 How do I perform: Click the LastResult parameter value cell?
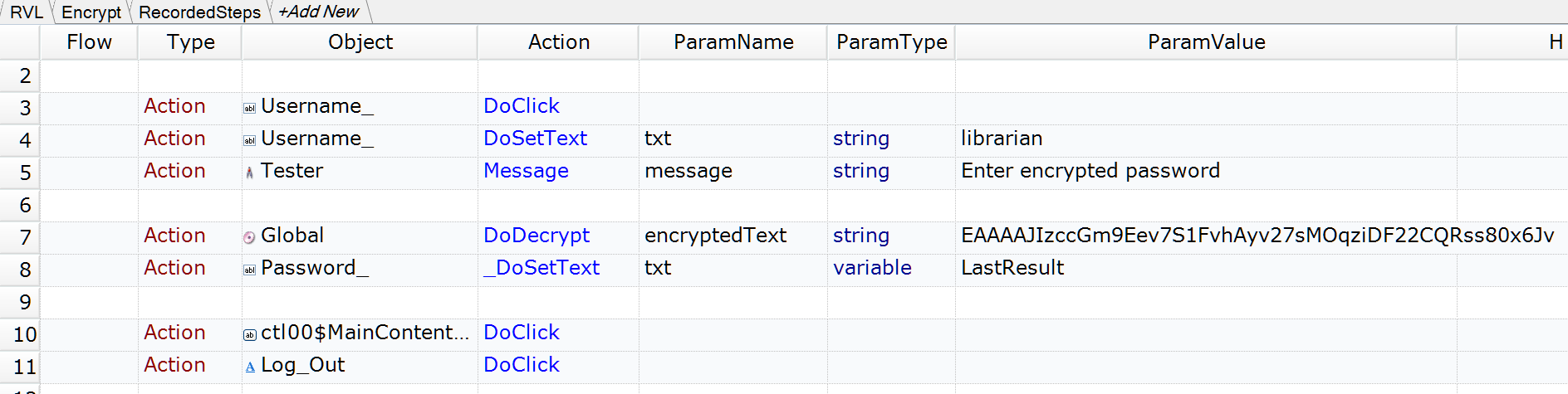click(1012, 268)
